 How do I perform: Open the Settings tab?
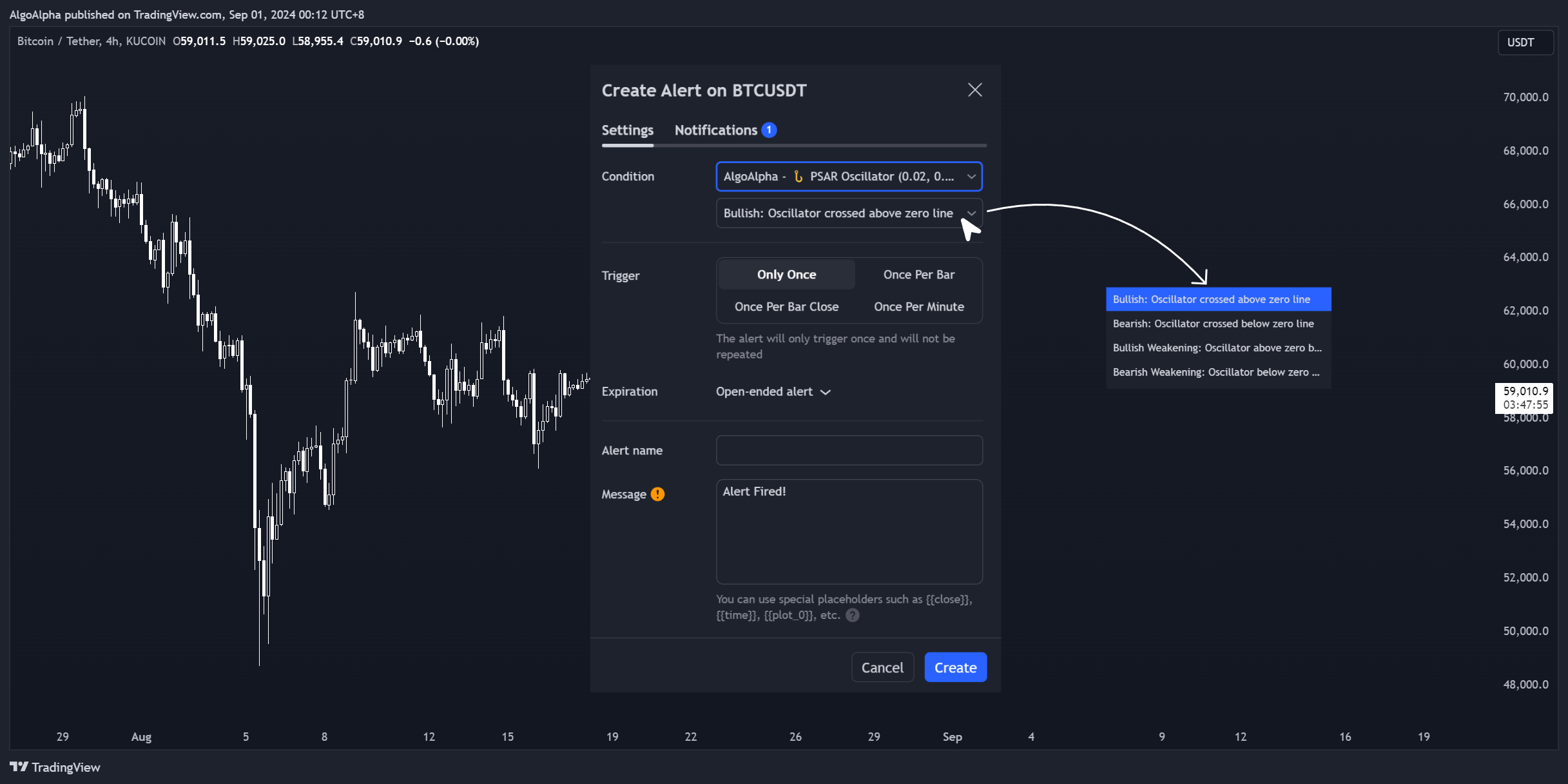627,130
